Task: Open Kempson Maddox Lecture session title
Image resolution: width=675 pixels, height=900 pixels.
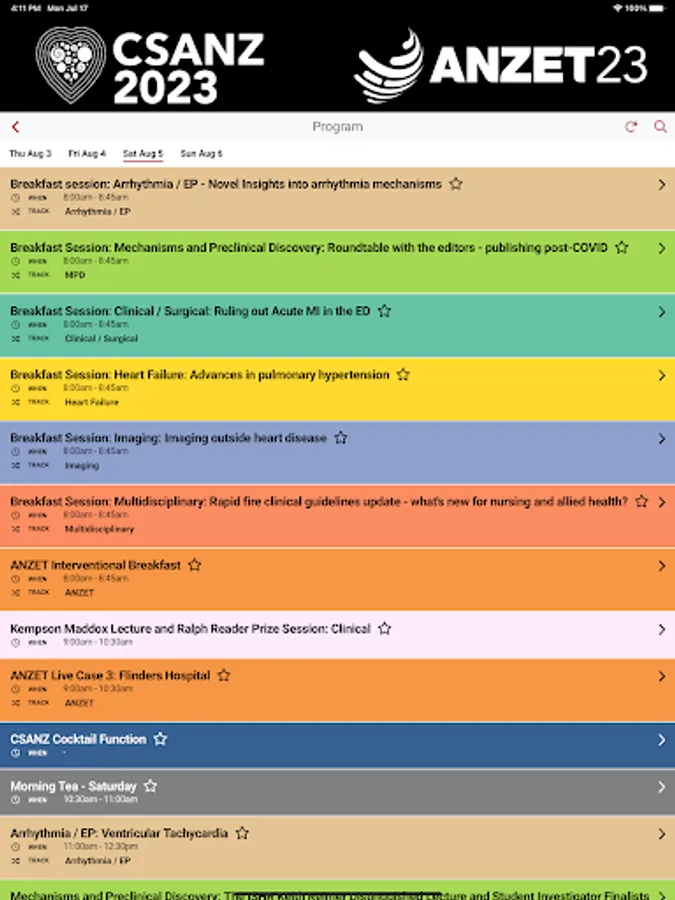Action: tap(190, 629)
